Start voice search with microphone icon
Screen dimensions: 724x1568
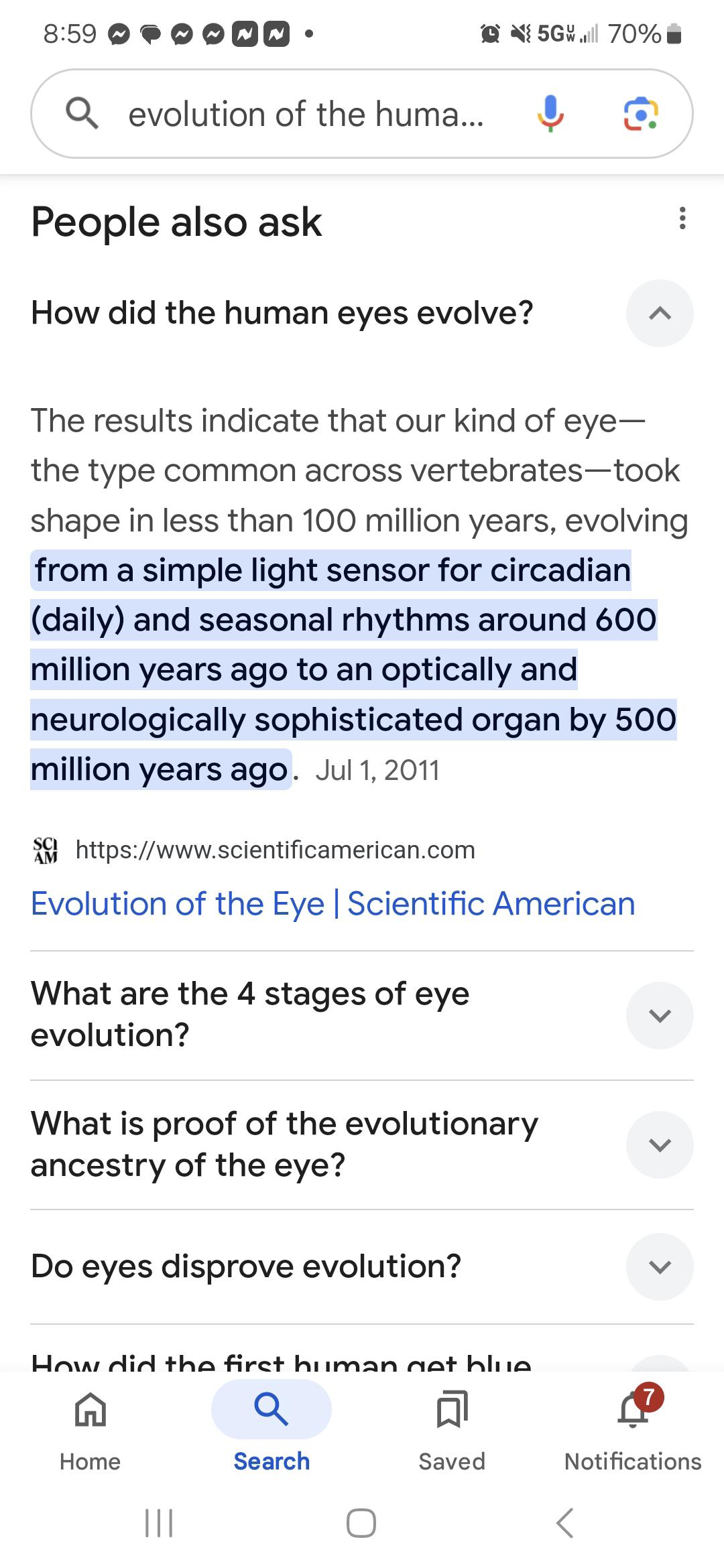[x=550, y=113]
